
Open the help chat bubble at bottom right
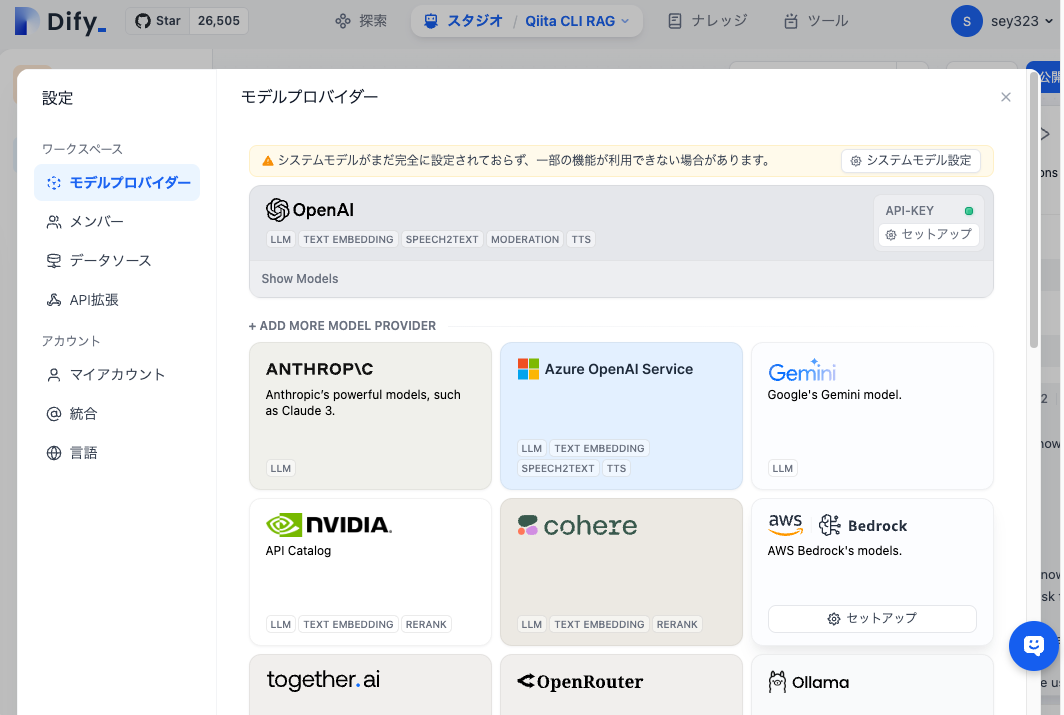pyautogui.click(x=1033, y=646)
